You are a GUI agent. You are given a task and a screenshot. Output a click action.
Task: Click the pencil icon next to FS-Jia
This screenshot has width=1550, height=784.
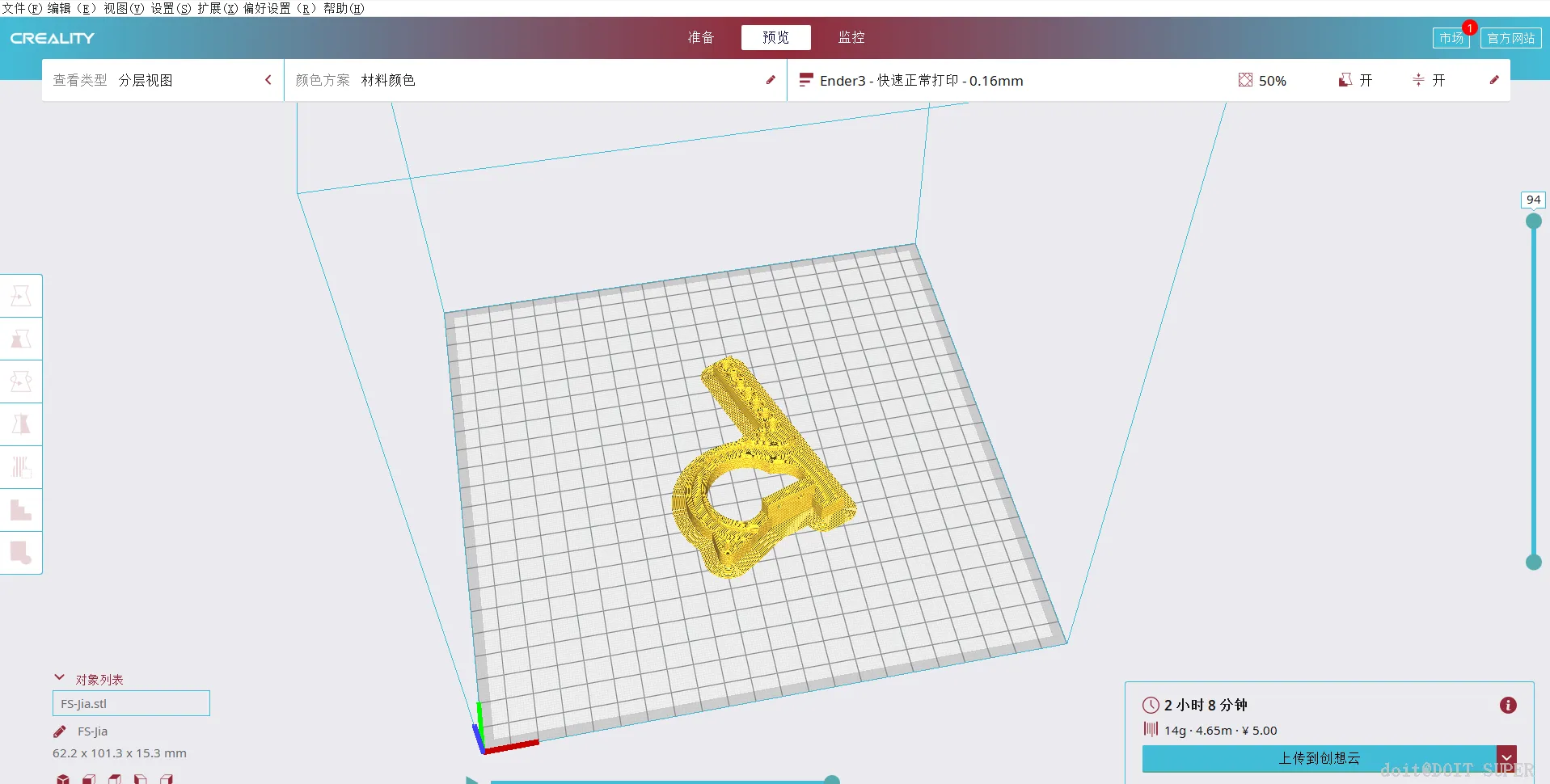[60, 731]
